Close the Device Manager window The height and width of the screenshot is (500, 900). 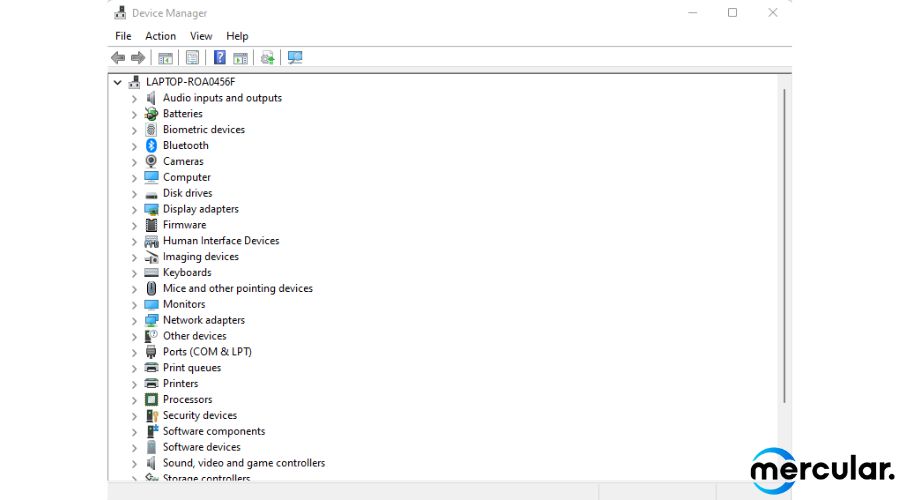(x=773, y=13)
